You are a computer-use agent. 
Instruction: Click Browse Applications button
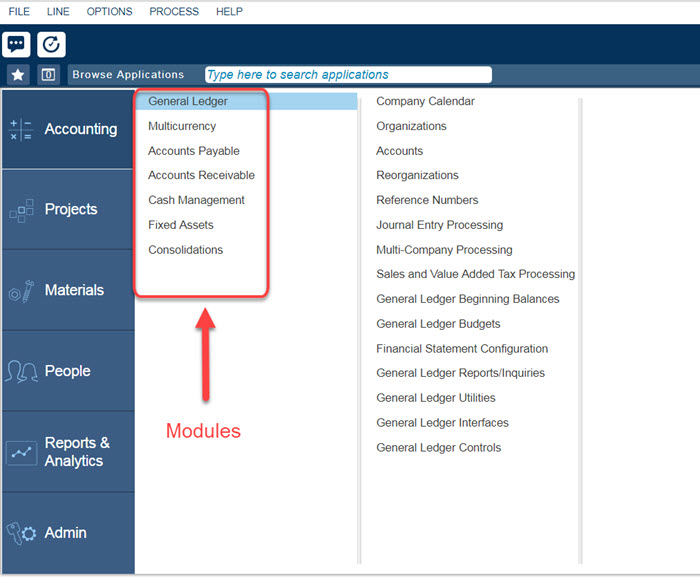pos(128,75)
